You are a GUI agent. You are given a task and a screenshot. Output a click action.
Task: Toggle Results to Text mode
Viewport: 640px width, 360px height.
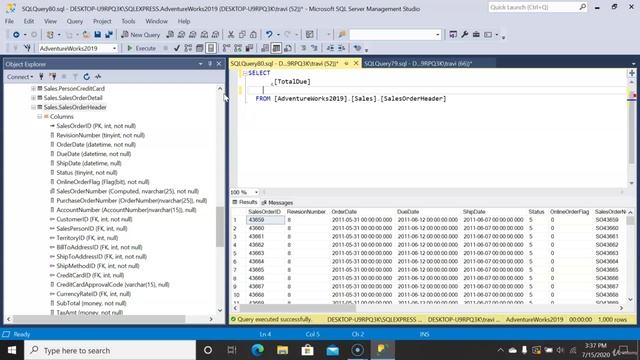265,48
